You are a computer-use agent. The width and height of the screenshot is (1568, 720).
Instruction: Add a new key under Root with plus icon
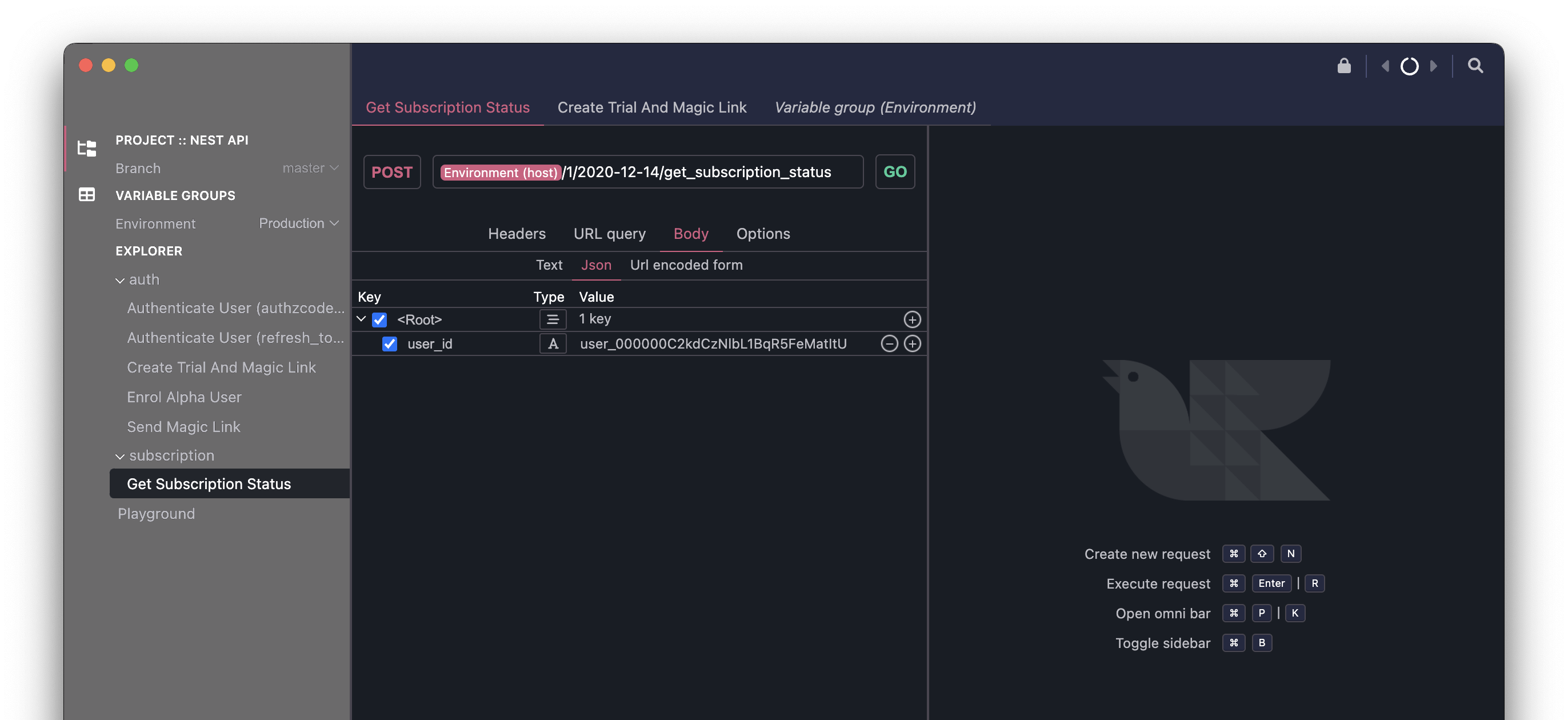point(913,319)
